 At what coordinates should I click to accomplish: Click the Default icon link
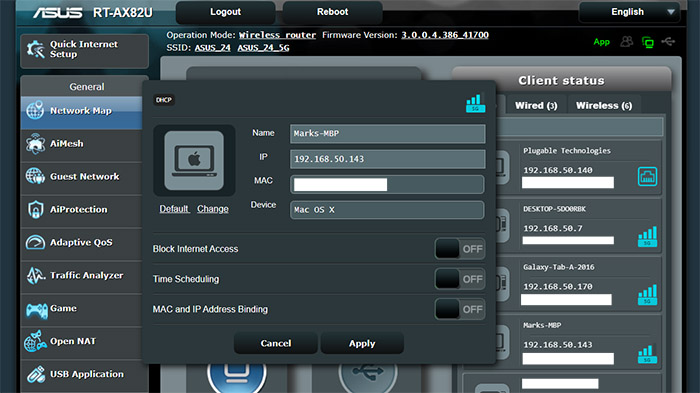click(174, 209)
